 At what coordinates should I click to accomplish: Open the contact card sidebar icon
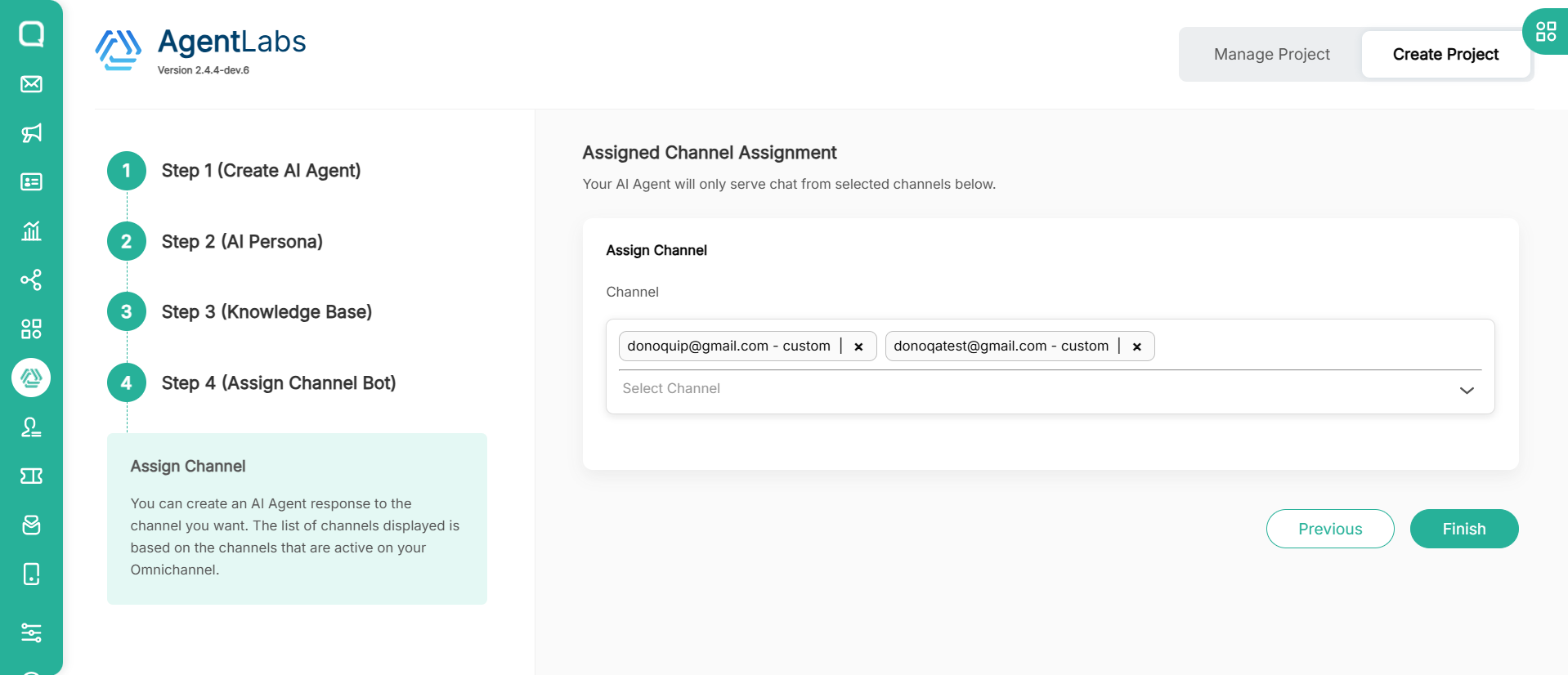click(31, 182)
